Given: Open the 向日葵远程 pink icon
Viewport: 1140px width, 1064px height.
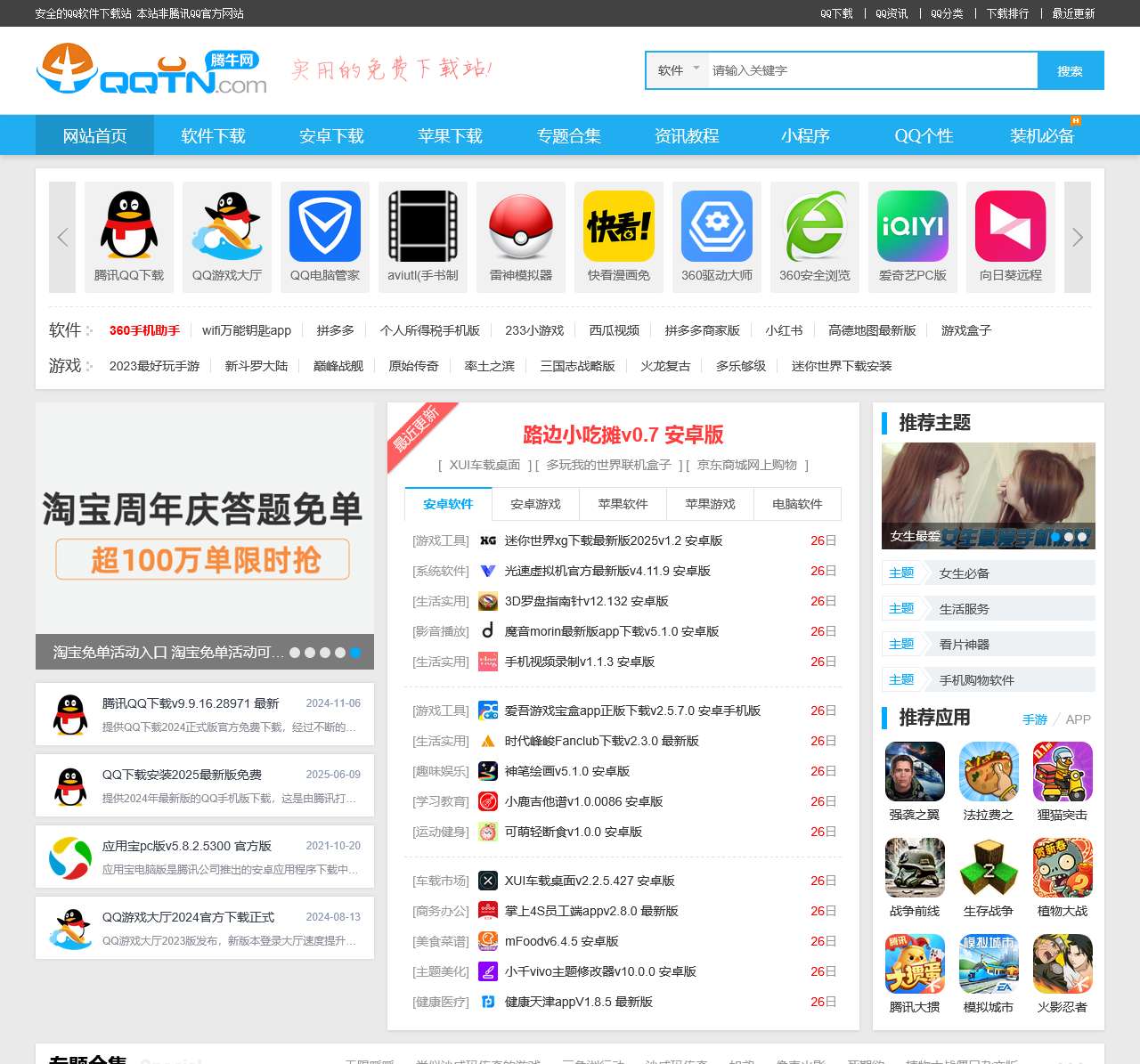Looking at the screenshot, I should click(1011, 226).
